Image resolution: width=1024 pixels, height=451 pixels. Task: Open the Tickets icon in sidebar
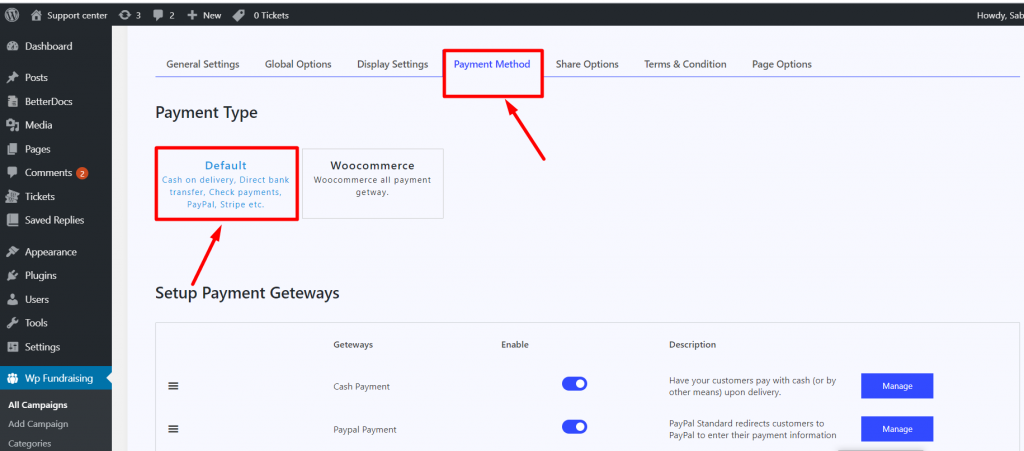click(x=12, y=196)
